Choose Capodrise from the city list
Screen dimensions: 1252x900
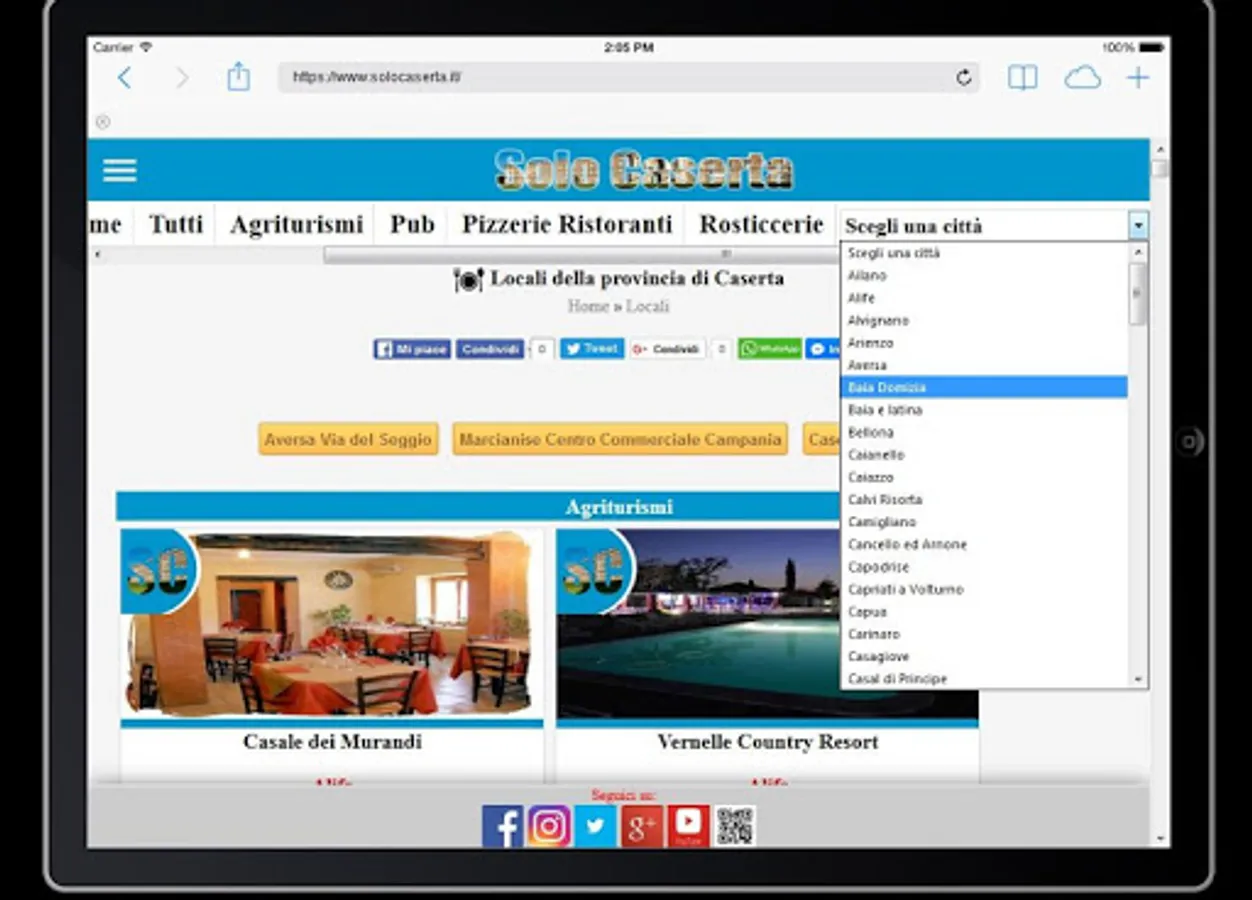tap(984, 567)
